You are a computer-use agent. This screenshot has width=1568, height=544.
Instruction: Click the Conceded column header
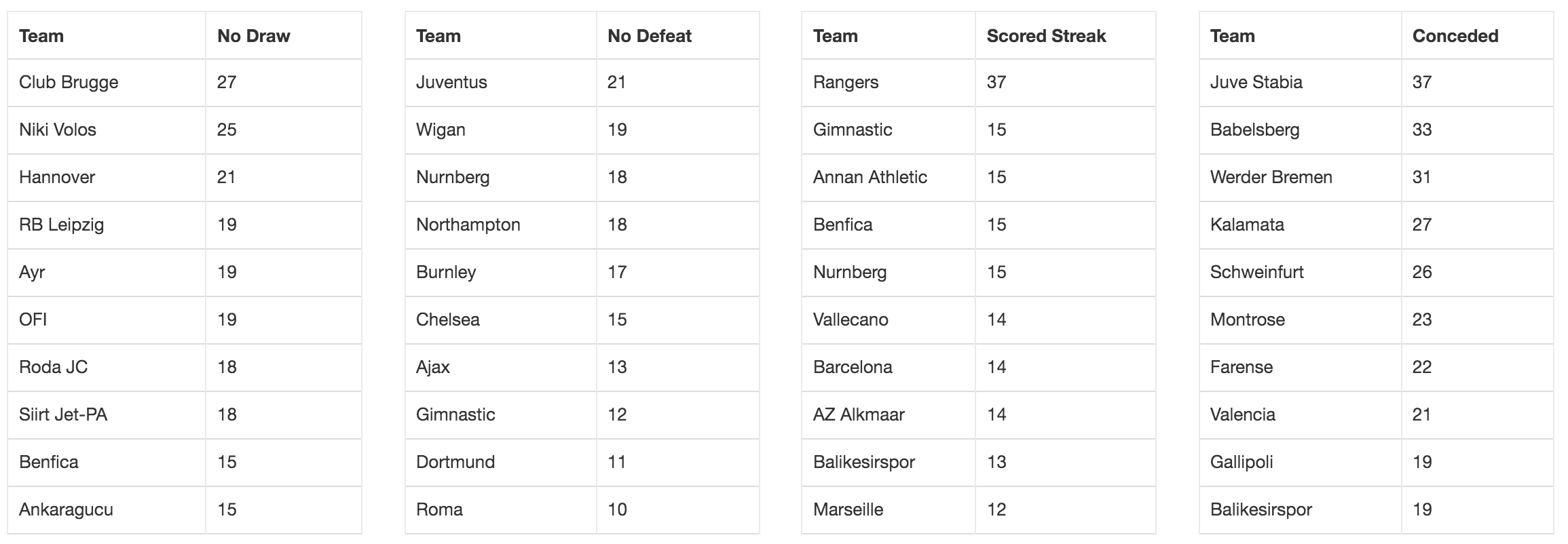click(1477, 36)
